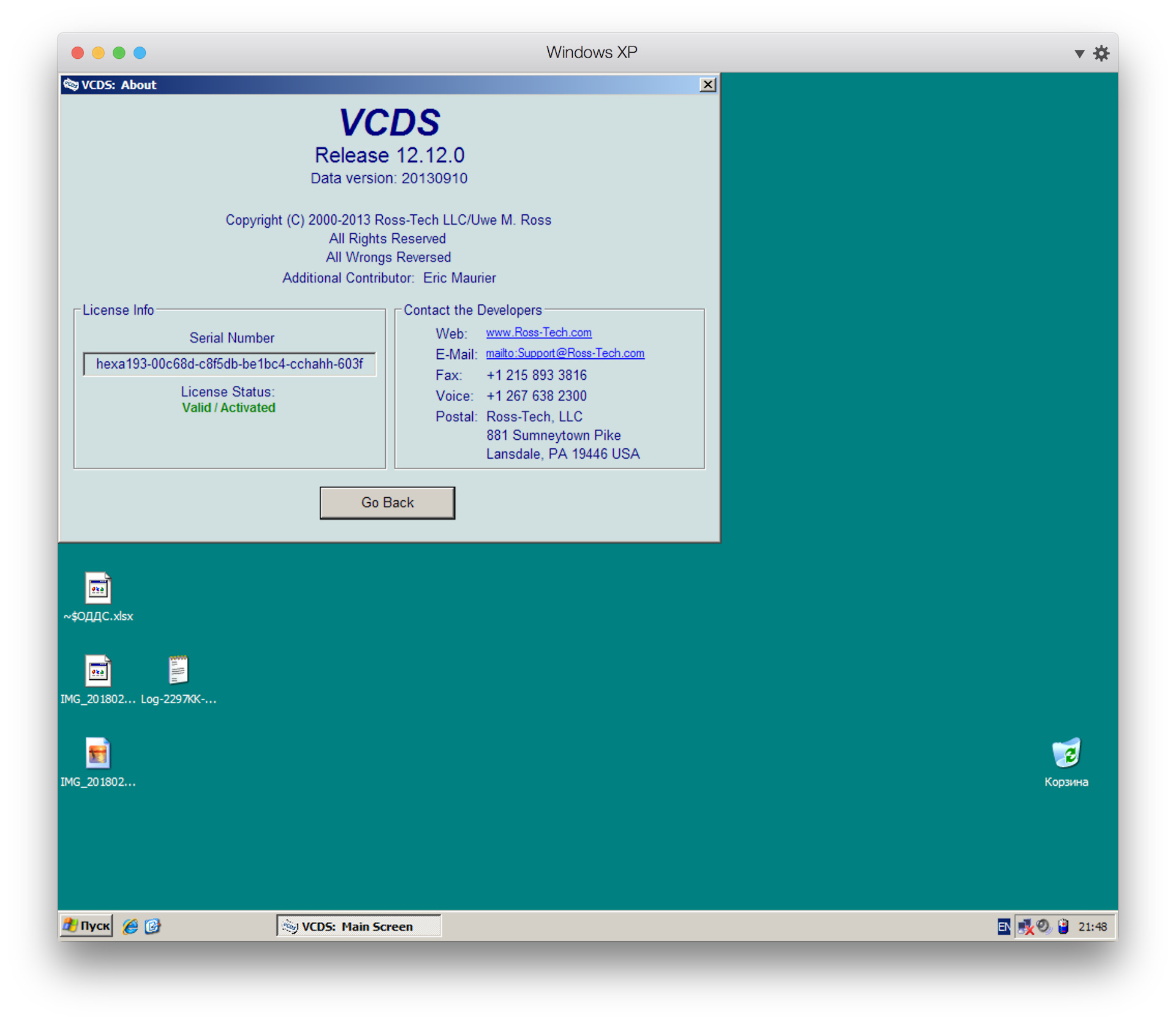Open the Пуск start menu

(x=86, y=925)
